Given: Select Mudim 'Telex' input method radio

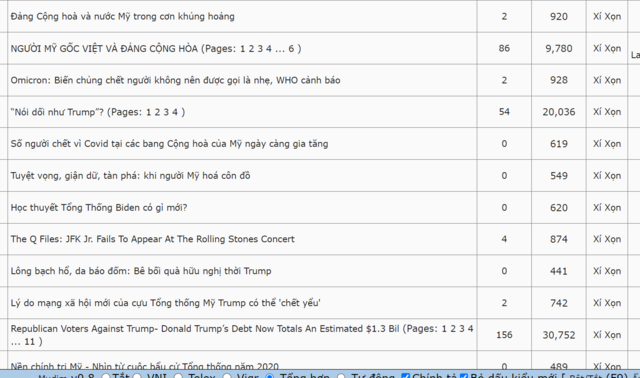Looking at the screenshot, I should [x=178, y=376].
